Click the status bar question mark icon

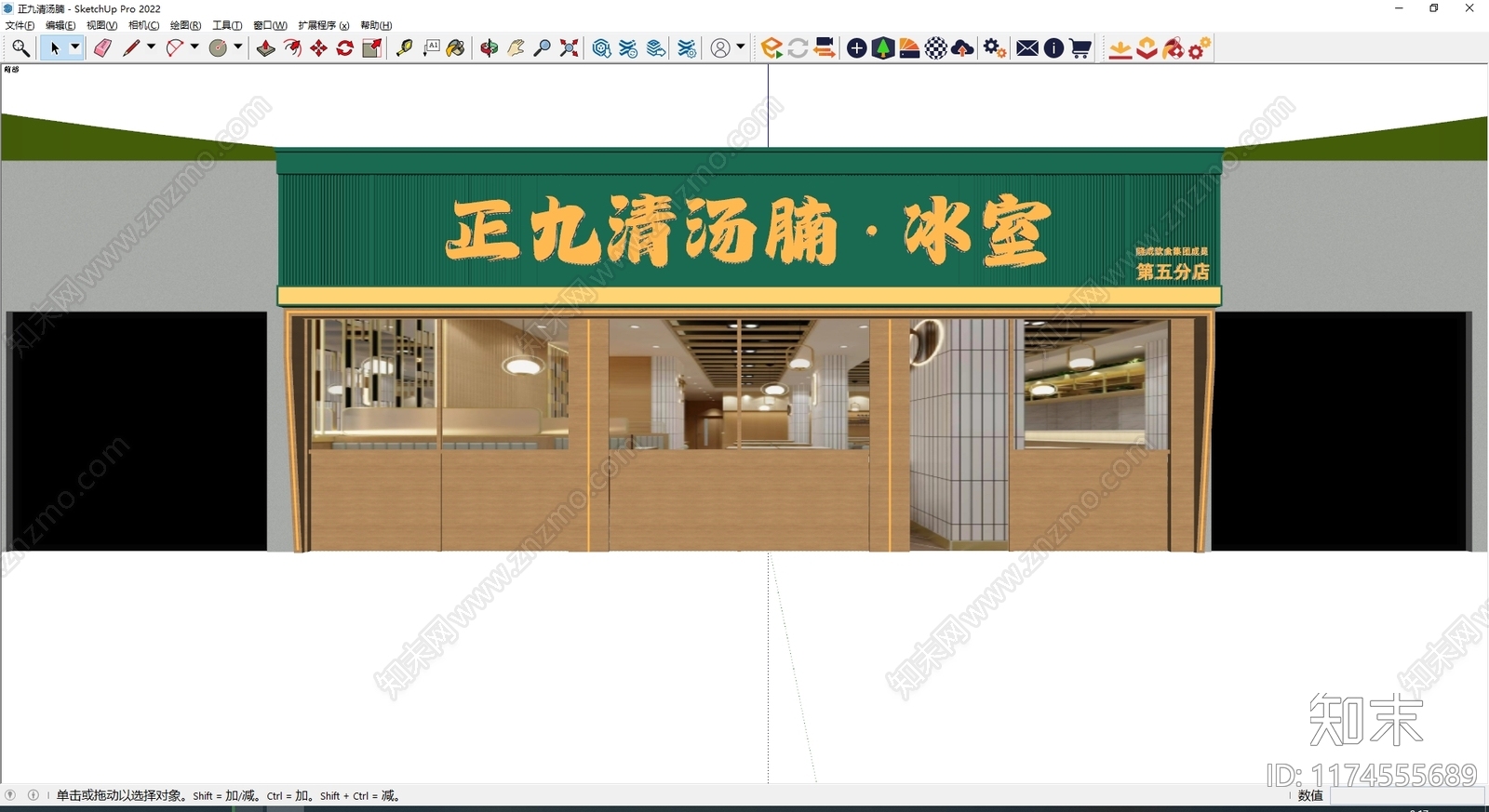(x=10, y=795)
